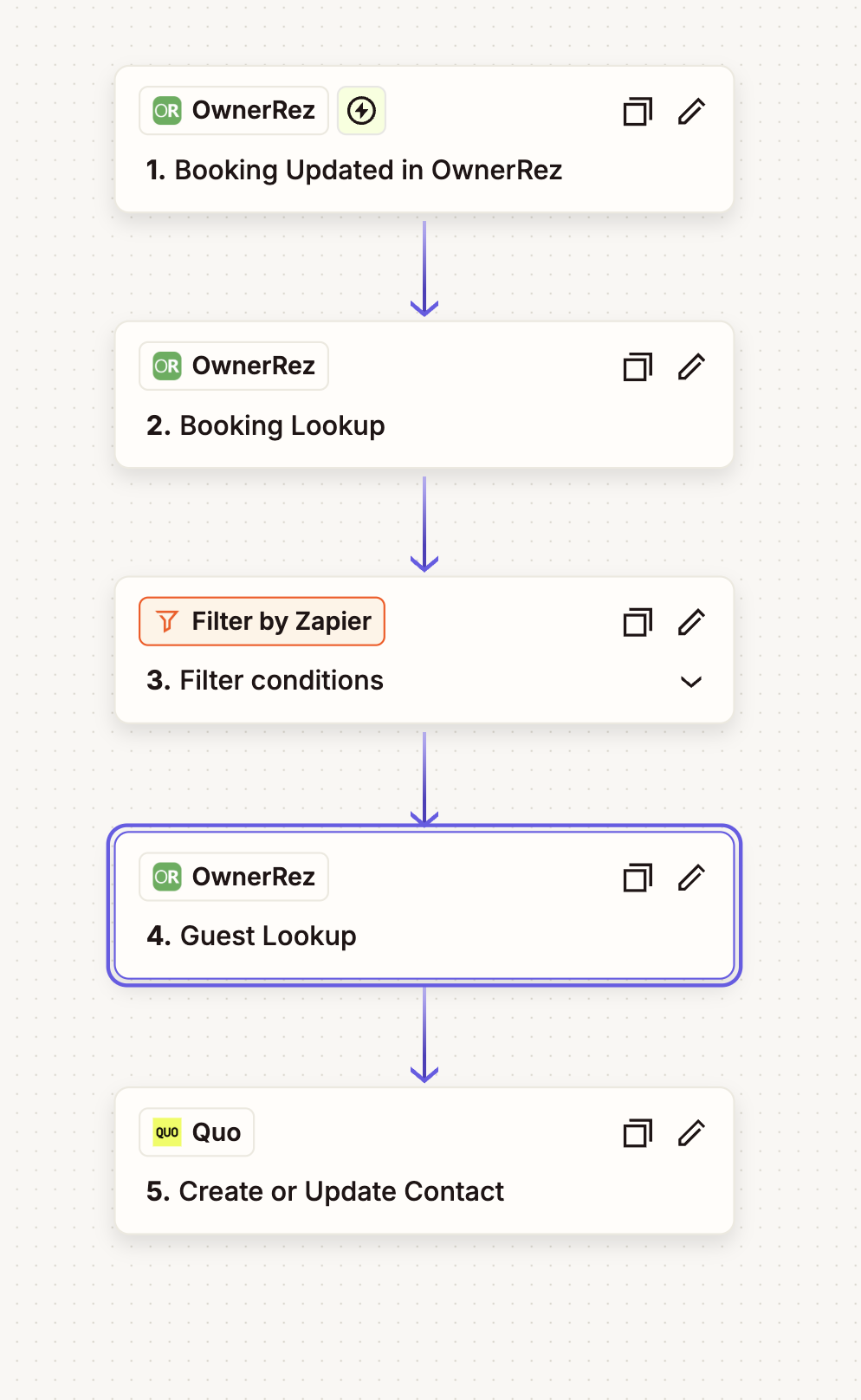Edit the Guest Lookup step
Image resolution: width=861 pixels, height=1400 pixels.
point(691,878)
